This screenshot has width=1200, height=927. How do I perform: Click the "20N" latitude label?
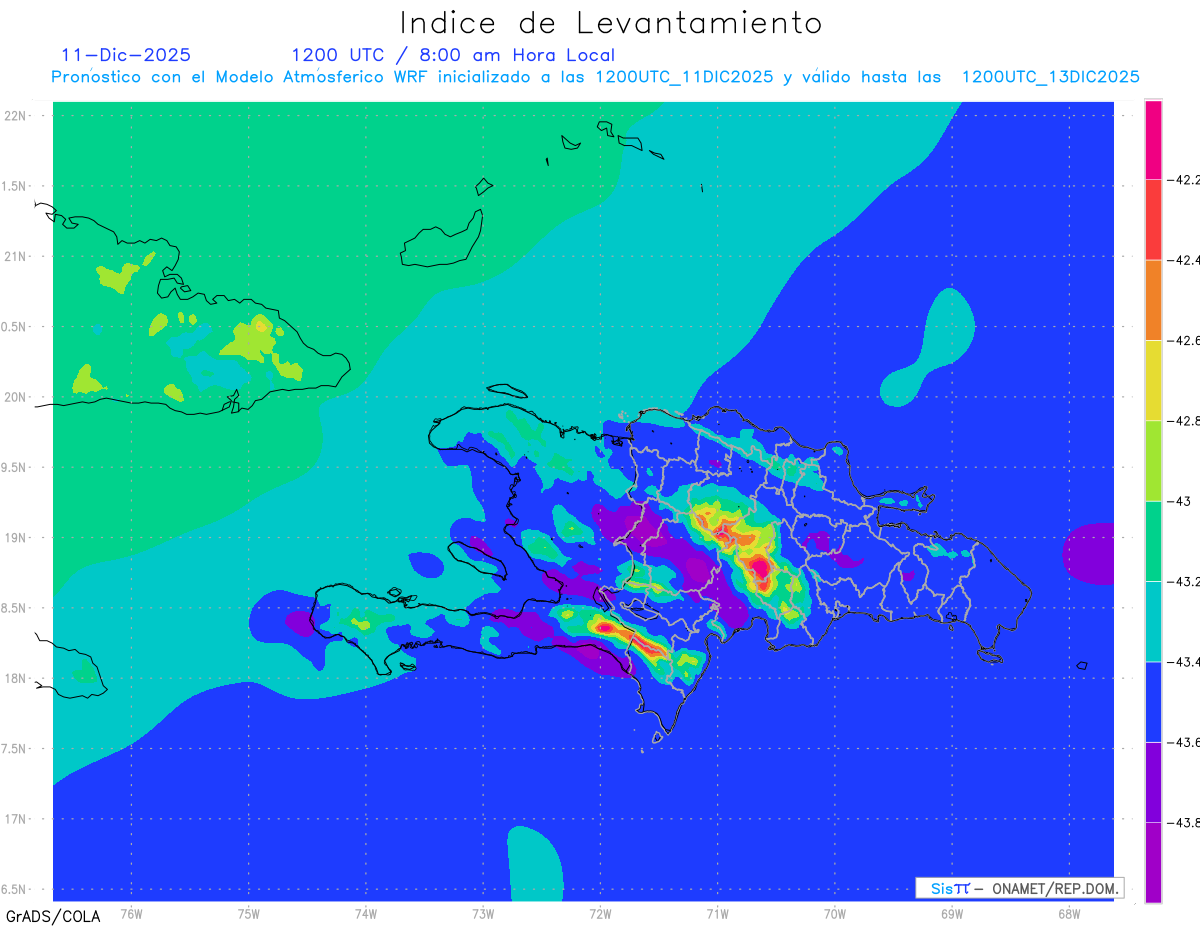[x=15, y=397]
